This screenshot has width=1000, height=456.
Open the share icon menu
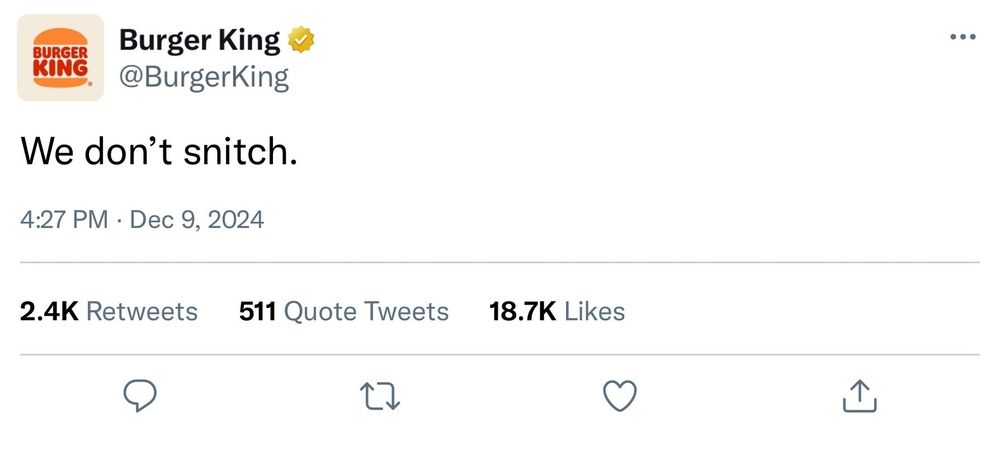tap(860, 397)
